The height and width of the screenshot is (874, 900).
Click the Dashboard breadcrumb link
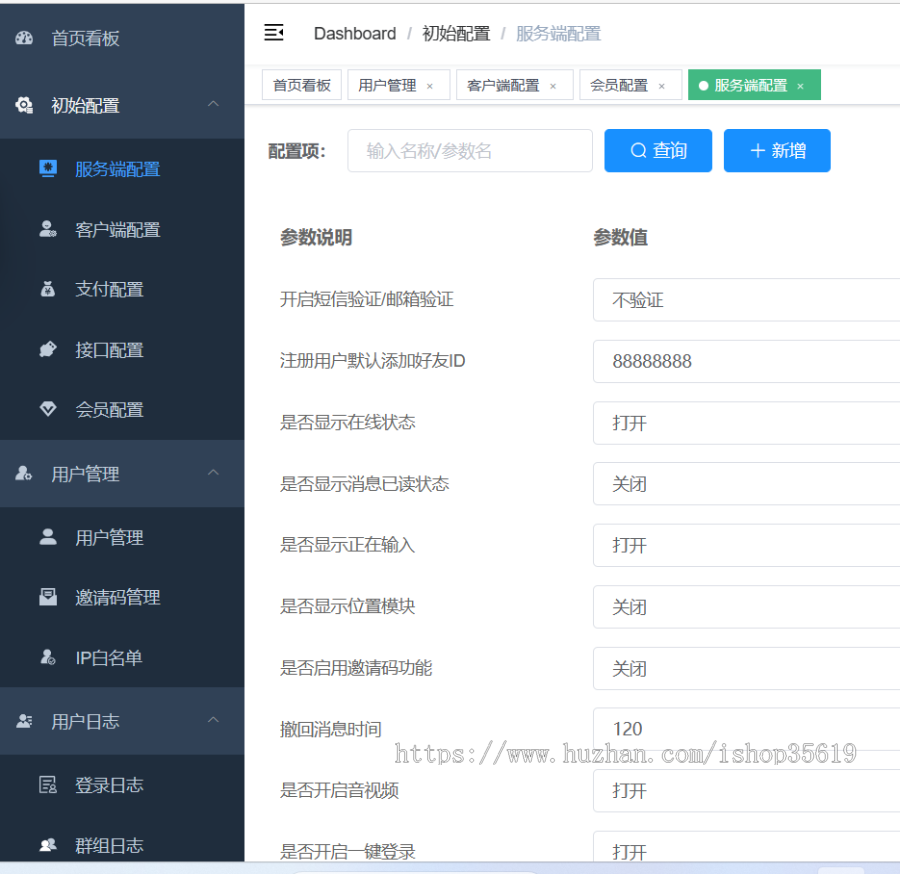tap(355, 33)
